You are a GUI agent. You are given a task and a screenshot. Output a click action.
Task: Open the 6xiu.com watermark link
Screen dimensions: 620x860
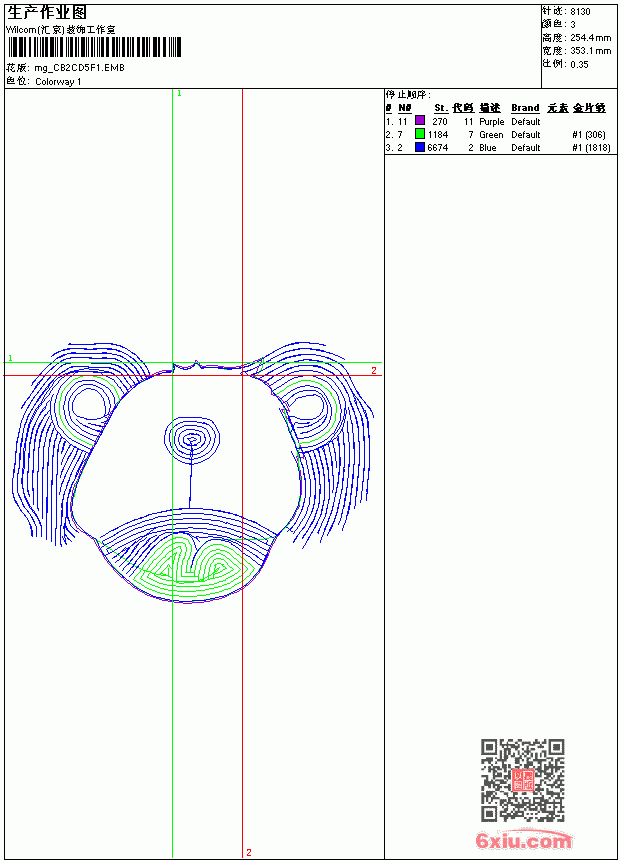[524, 840]
